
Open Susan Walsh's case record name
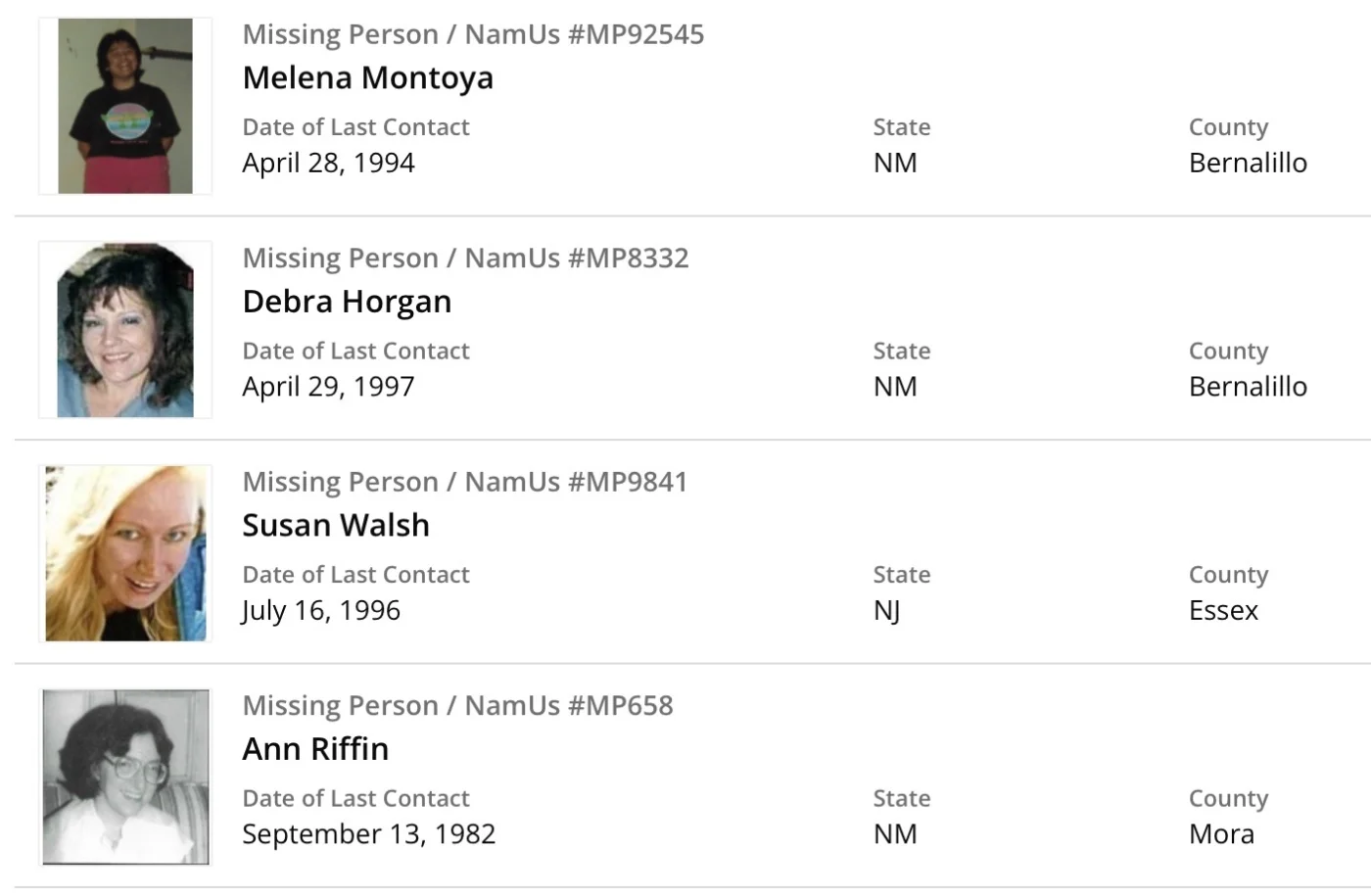pyautogui.click(x=335, y=525)
